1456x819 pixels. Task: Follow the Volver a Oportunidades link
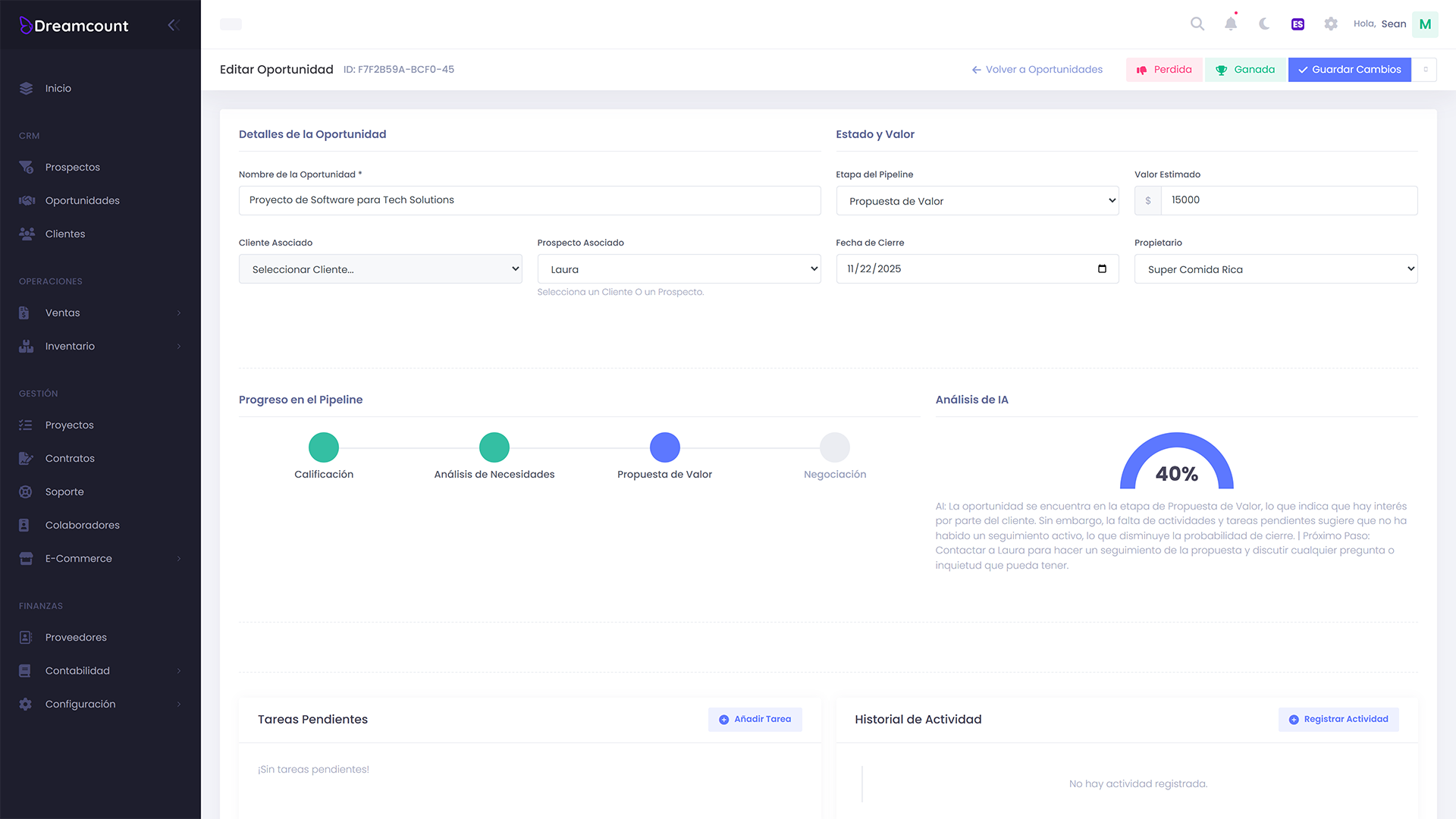coord(1037,69)
